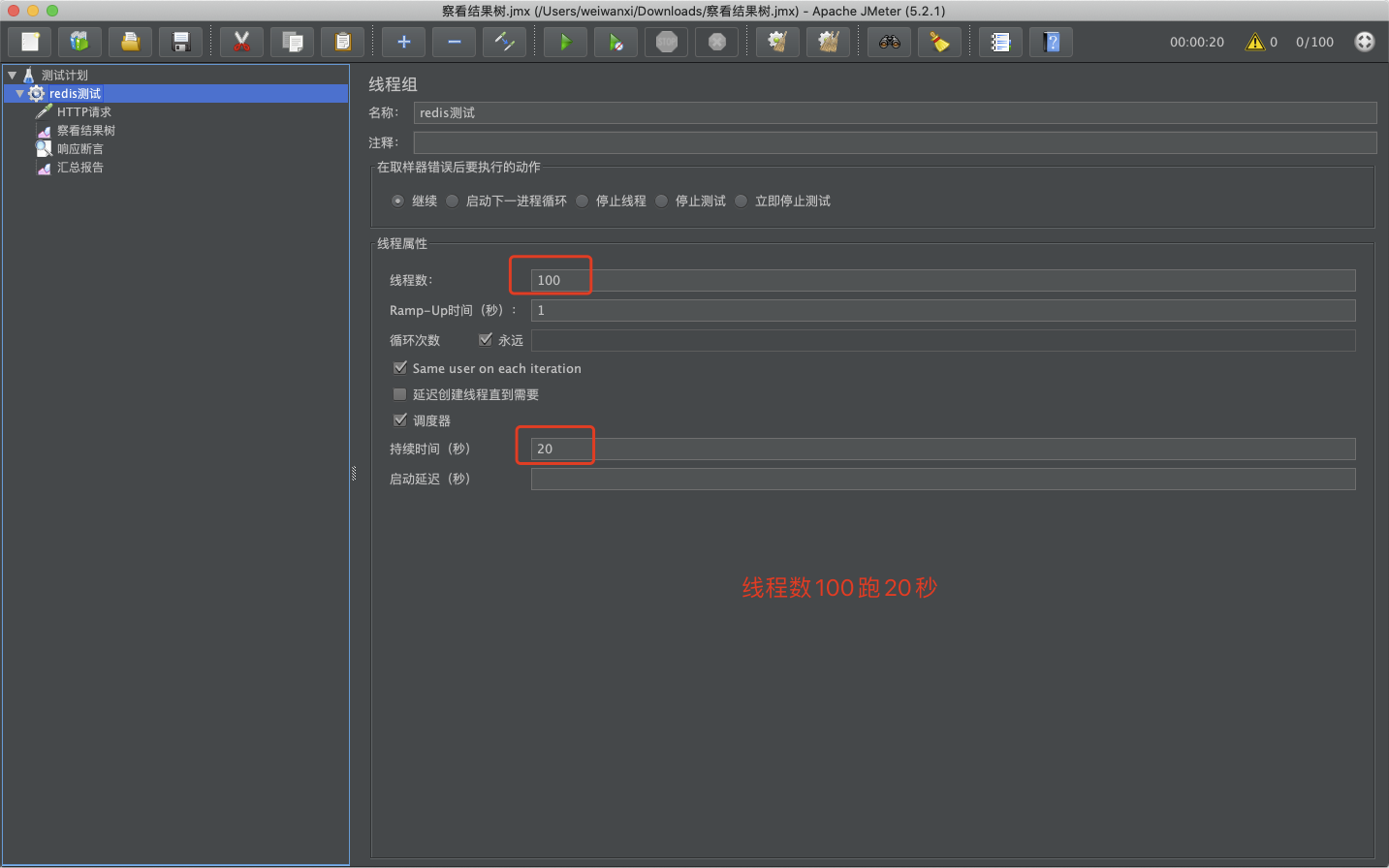1389x868 pixels.
Task: Copy the selected element
Action: click(x=292, y=42)
